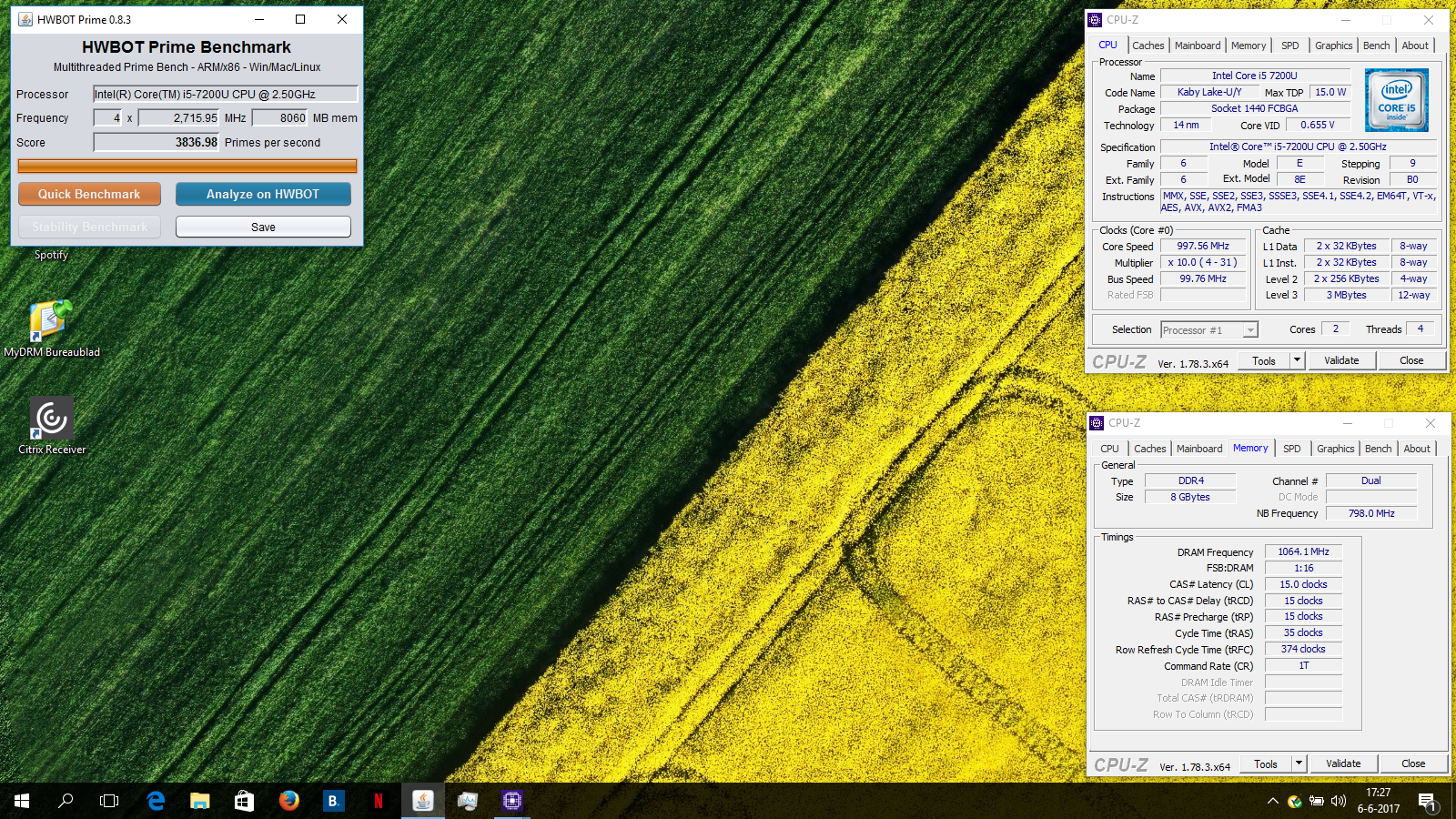1456x819 pixels.
Task: Click the Processor name field in HWBOT
Action: 226,94
